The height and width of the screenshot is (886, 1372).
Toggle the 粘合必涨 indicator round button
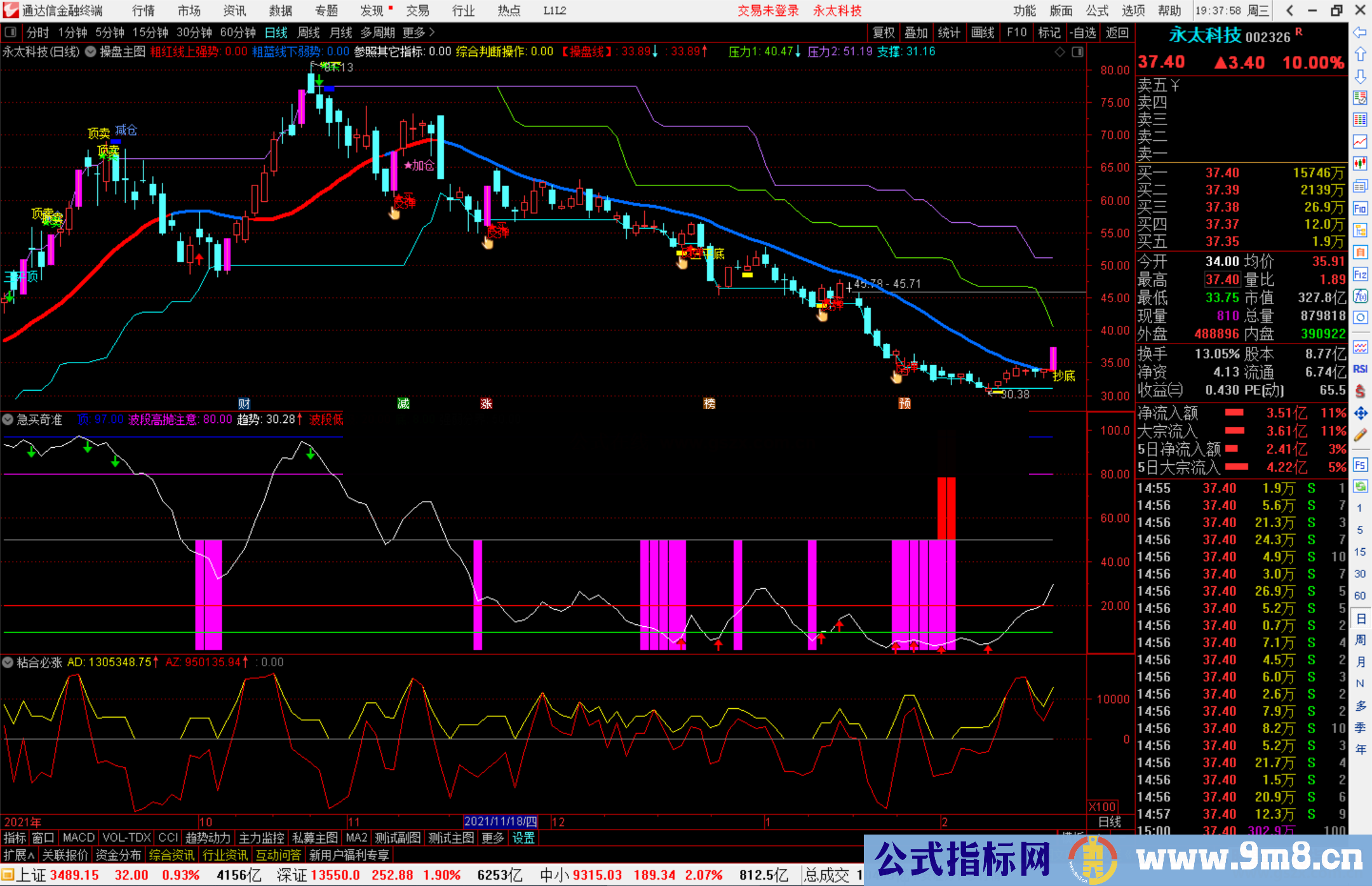[x=8, y=662]
